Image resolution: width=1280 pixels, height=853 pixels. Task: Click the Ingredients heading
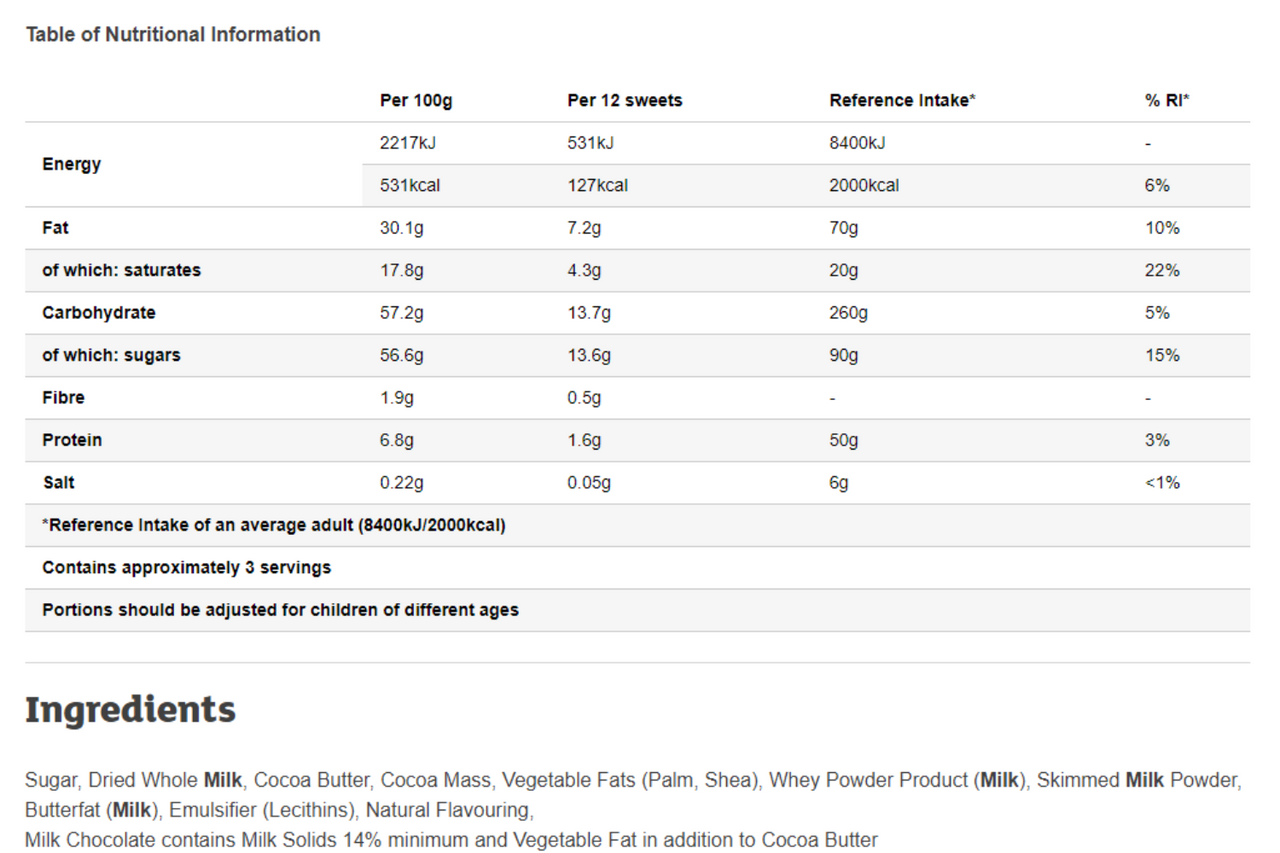coord(130,709)
